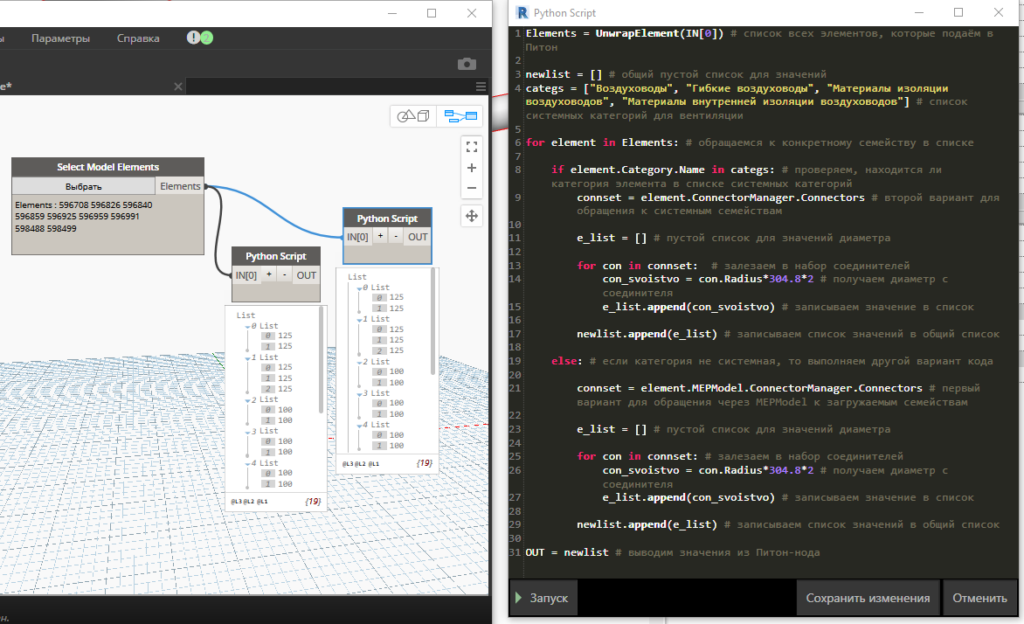Switch to 3D geometry background view
Viewport: 1024px width, 624px height.
(413, 116)
